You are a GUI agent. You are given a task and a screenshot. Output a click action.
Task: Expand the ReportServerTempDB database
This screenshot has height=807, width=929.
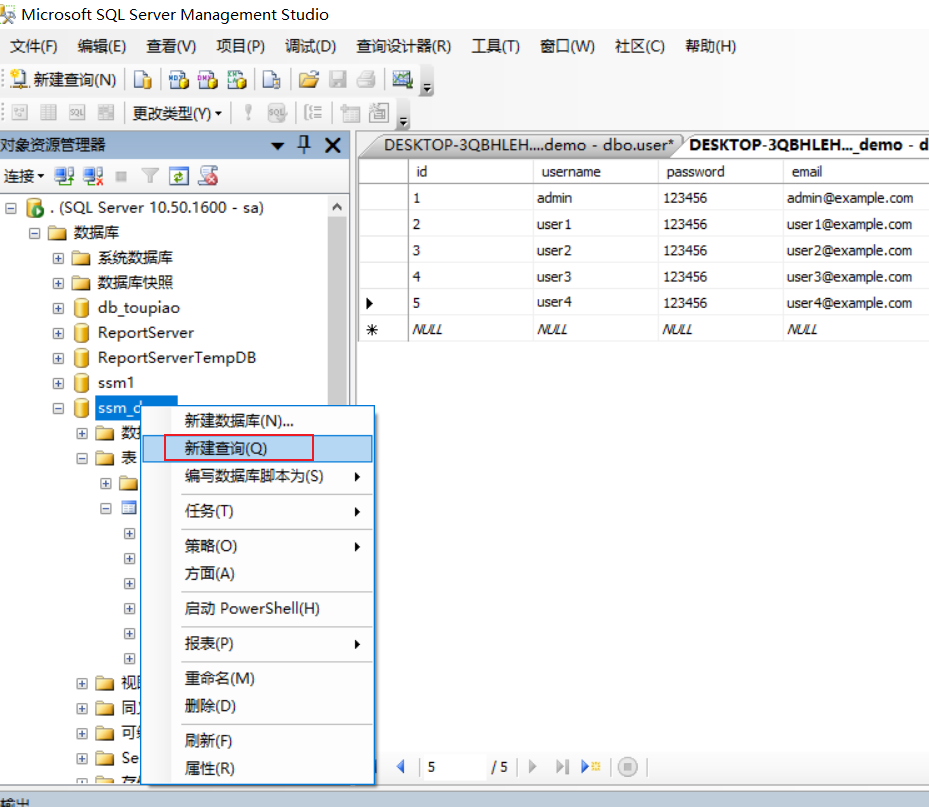pyautogui.click(x=58, y=358)
